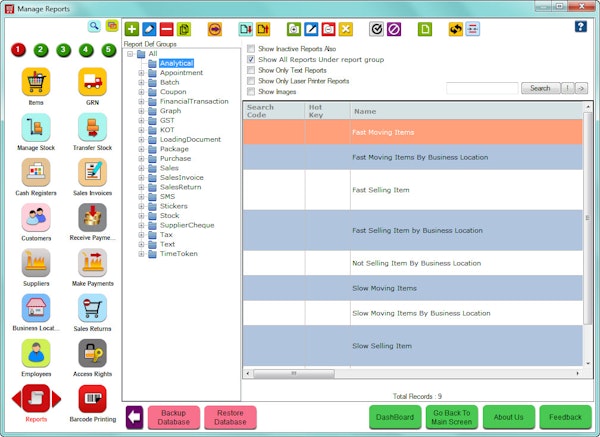Click the DashBoard button

click(395, 417)
